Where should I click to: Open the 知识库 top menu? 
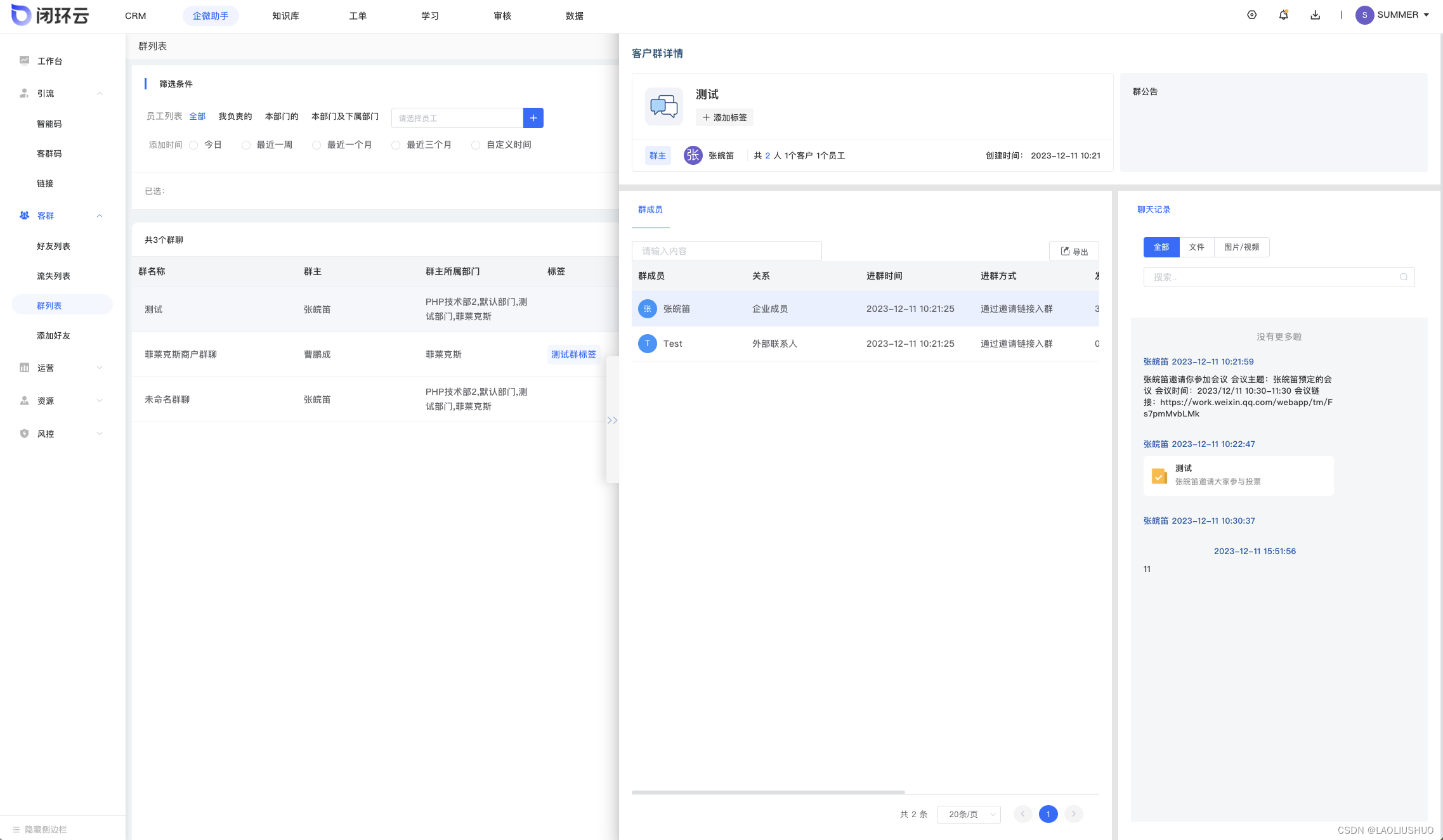[x=285, y=16]
